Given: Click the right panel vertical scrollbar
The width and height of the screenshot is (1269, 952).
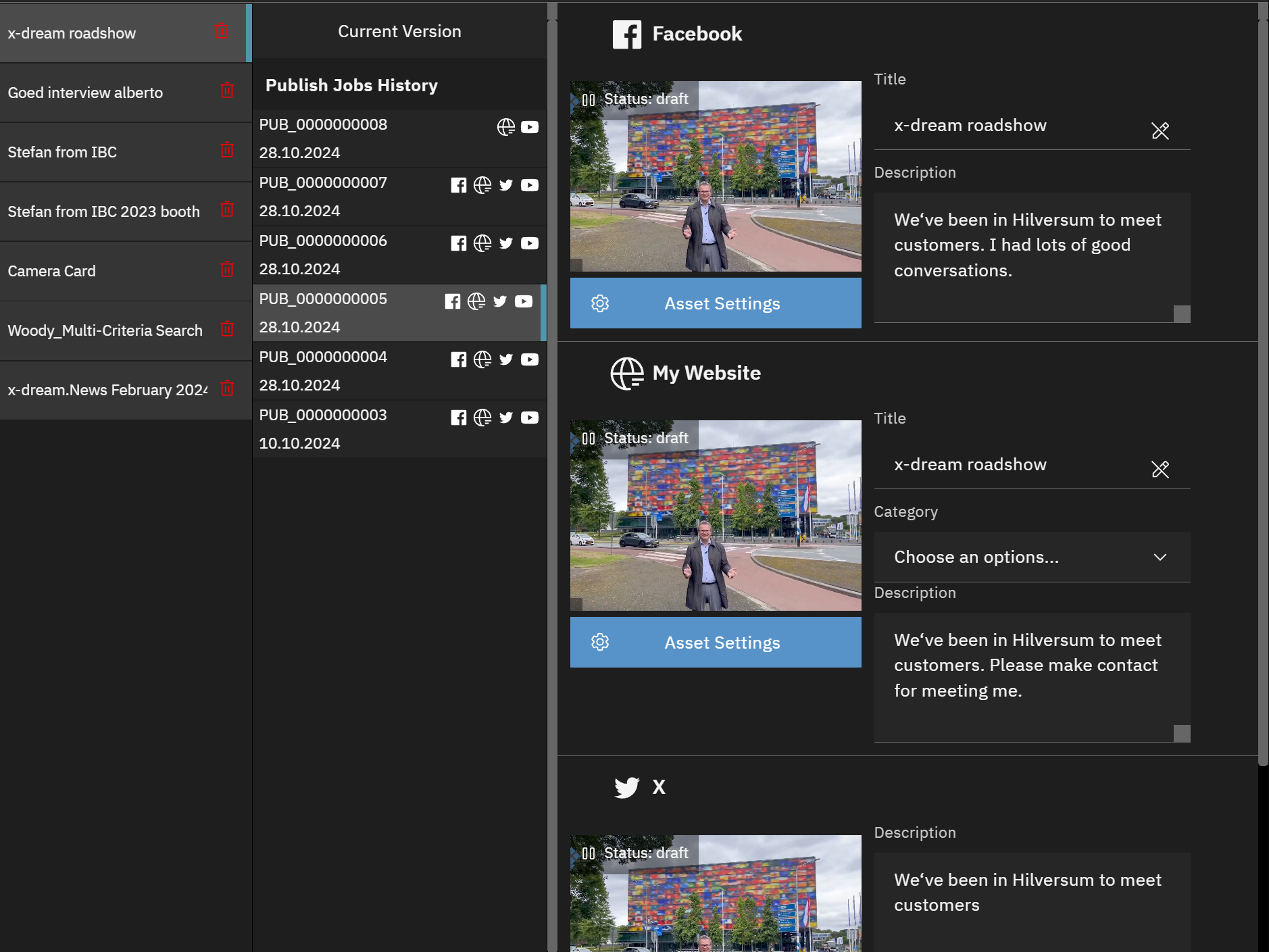Looking at the screenshot, I should pyautogui.click(x=1263, y=392).
